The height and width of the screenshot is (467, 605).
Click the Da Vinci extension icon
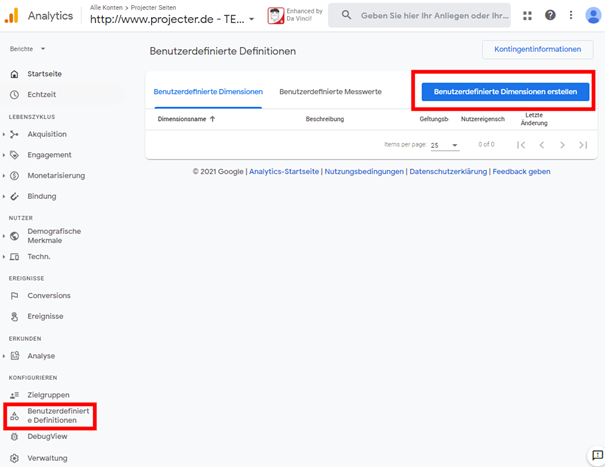(275, 15)
